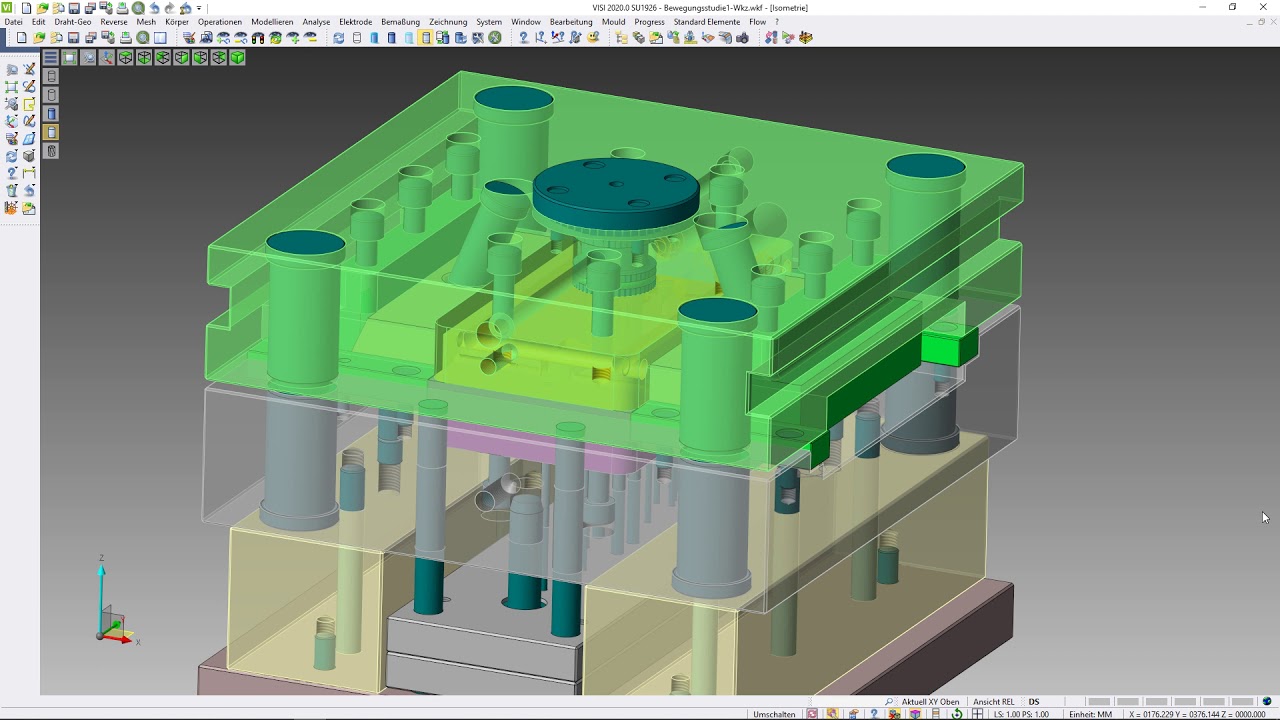This screenshot has height=720, width=1280.
Task: Click the menu lines icon in view toolbar
Action: click(x=50, y=58)
